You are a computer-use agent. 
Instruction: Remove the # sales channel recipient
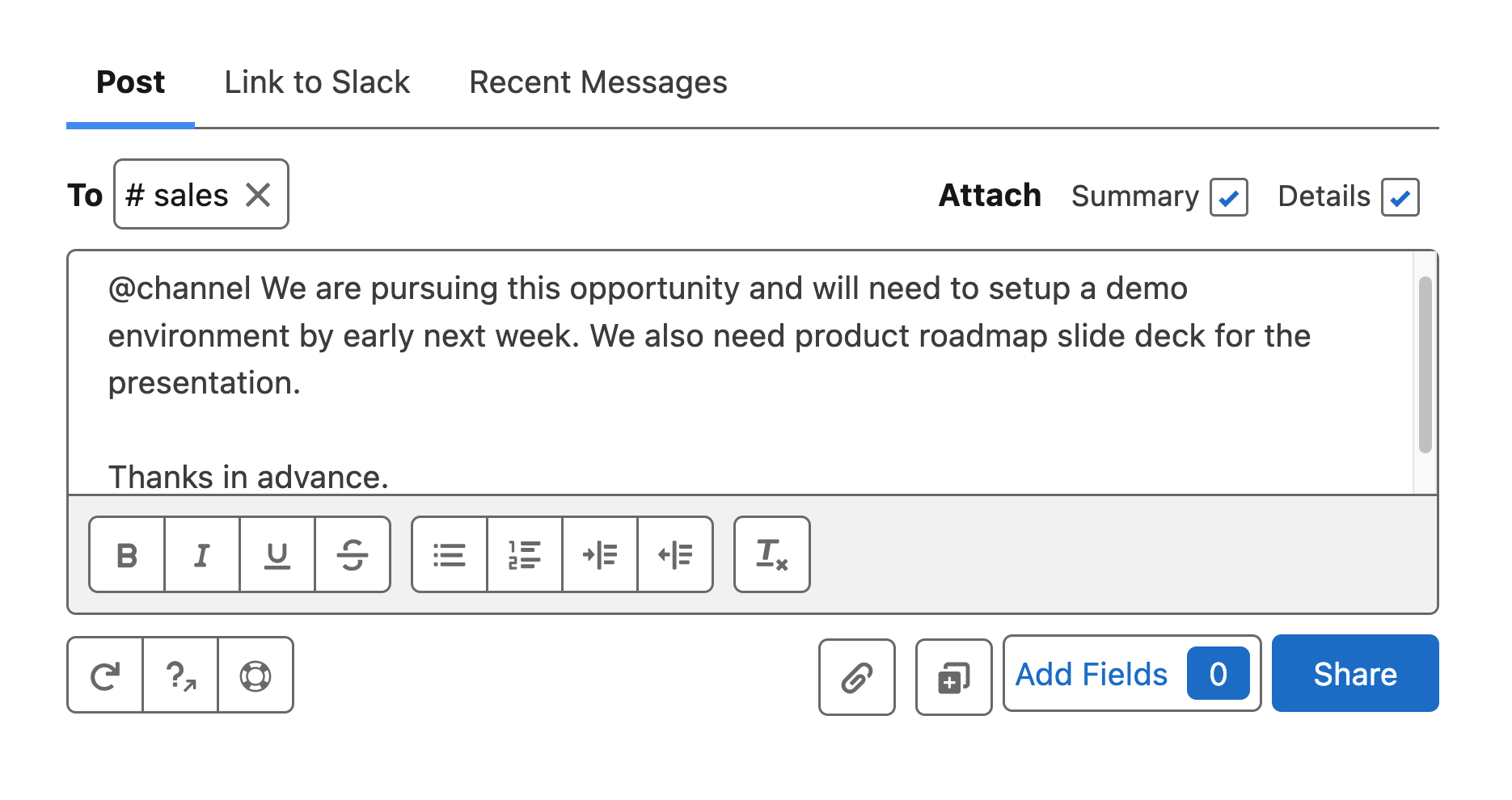pos(258,195)
